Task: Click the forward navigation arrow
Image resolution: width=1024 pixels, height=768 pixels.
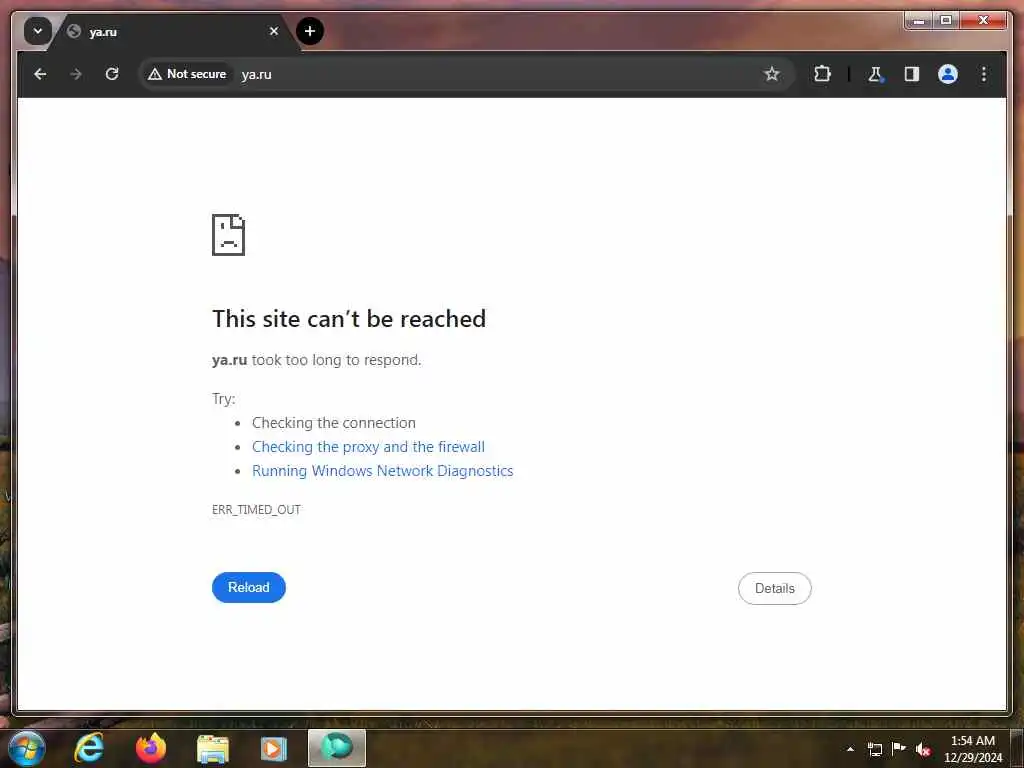Action: pos(76,74)
